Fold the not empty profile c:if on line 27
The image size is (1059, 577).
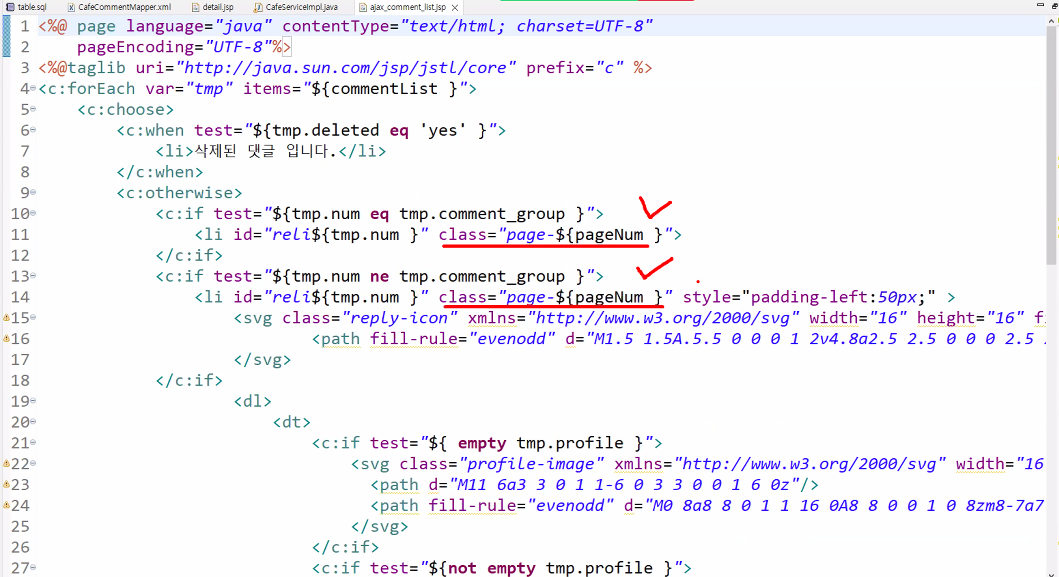(33, 568)
